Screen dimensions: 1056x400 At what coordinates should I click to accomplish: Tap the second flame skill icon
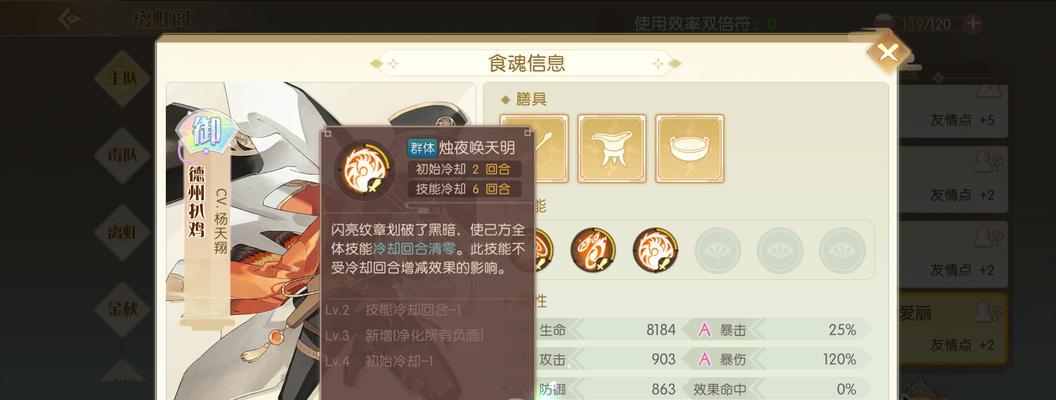593,250
